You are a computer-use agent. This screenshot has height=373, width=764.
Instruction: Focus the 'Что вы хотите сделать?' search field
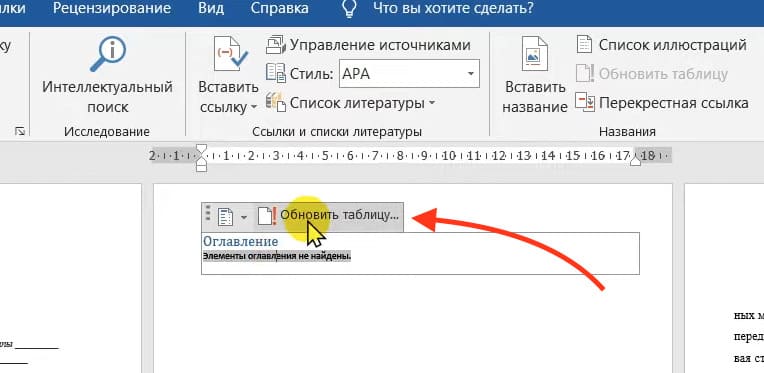(453, 8)
